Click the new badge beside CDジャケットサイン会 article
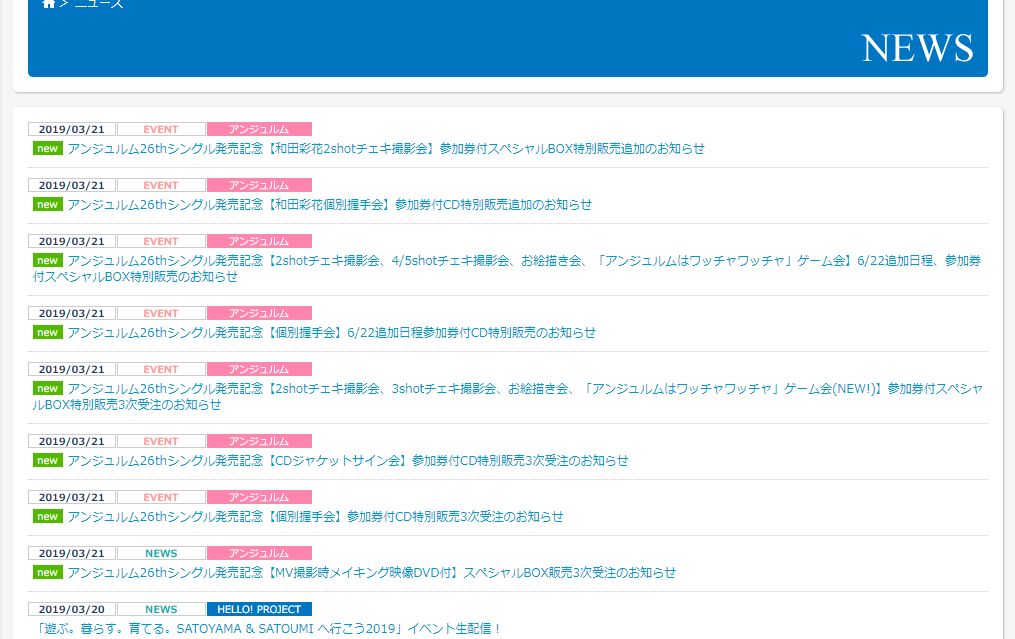 coord(48,460)
